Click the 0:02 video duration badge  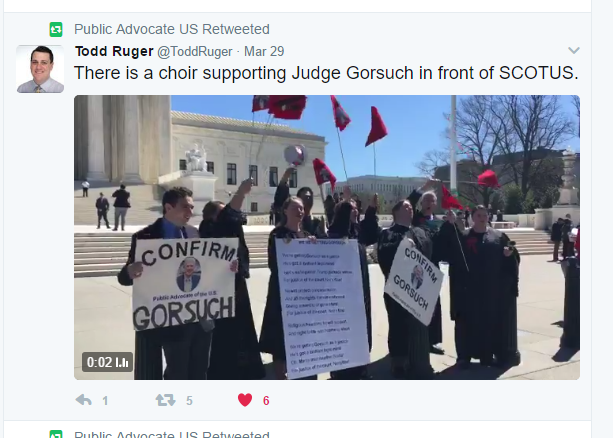(x=108, y=362)
